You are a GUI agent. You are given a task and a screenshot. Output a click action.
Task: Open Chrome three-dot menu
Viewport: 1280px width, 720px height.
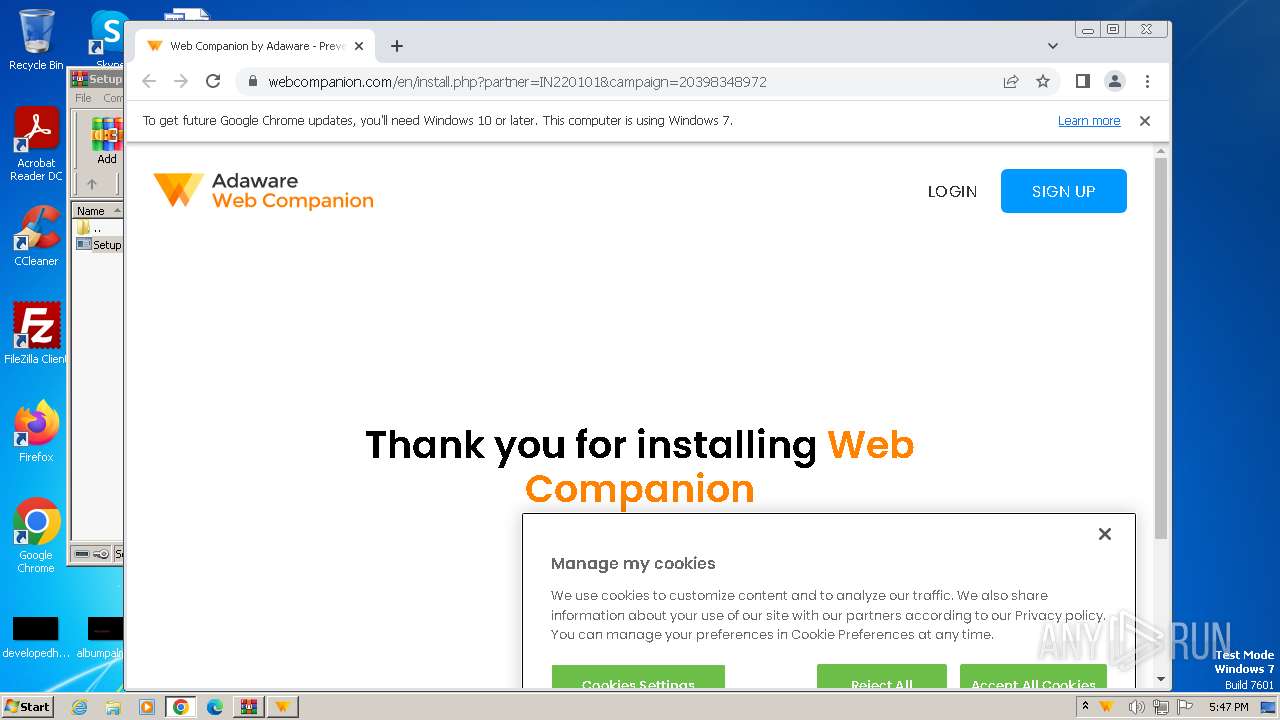point(1147,81)
